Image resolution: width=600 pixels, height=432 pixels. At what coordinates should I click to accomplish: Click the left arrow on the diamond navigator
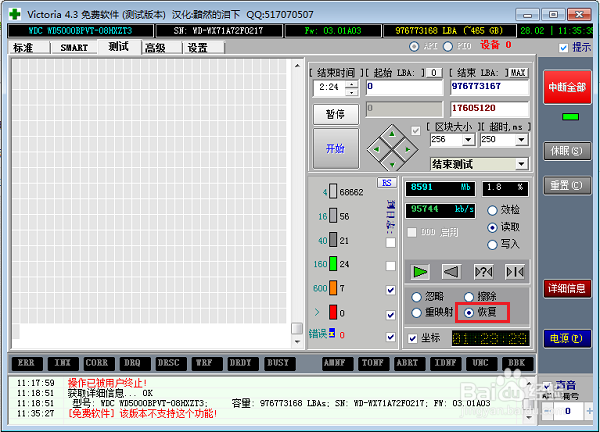click(376, 150)
